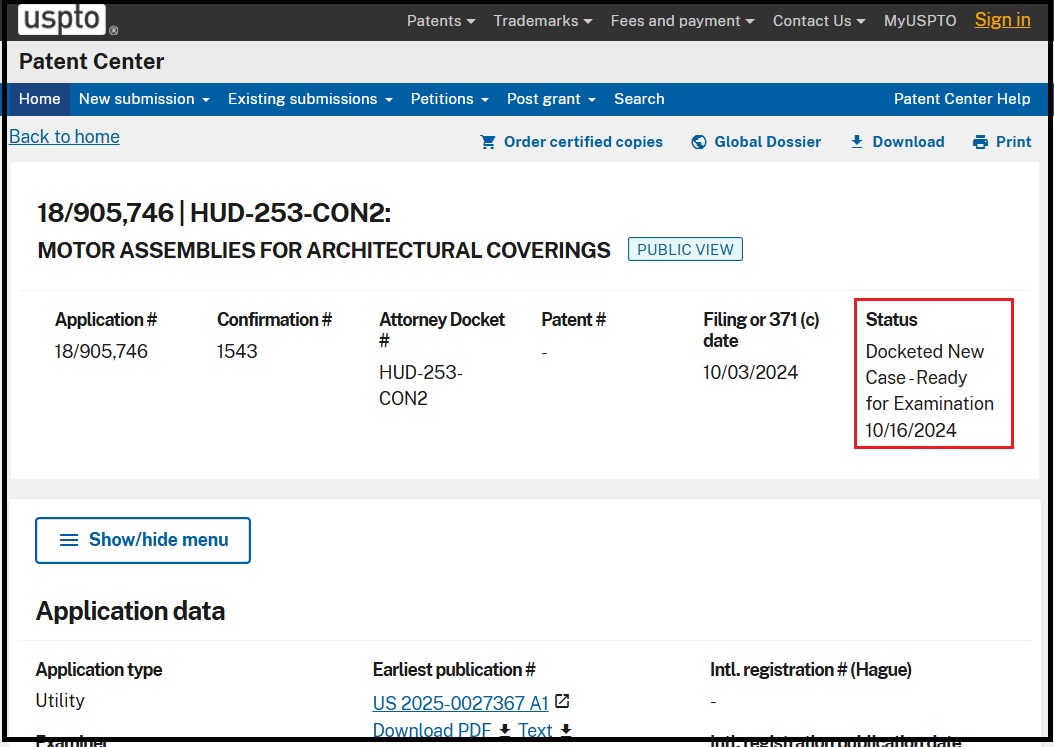1054x747 pixels.
Task: Click the PUBLIC VIEW badge
Action: 685,249
